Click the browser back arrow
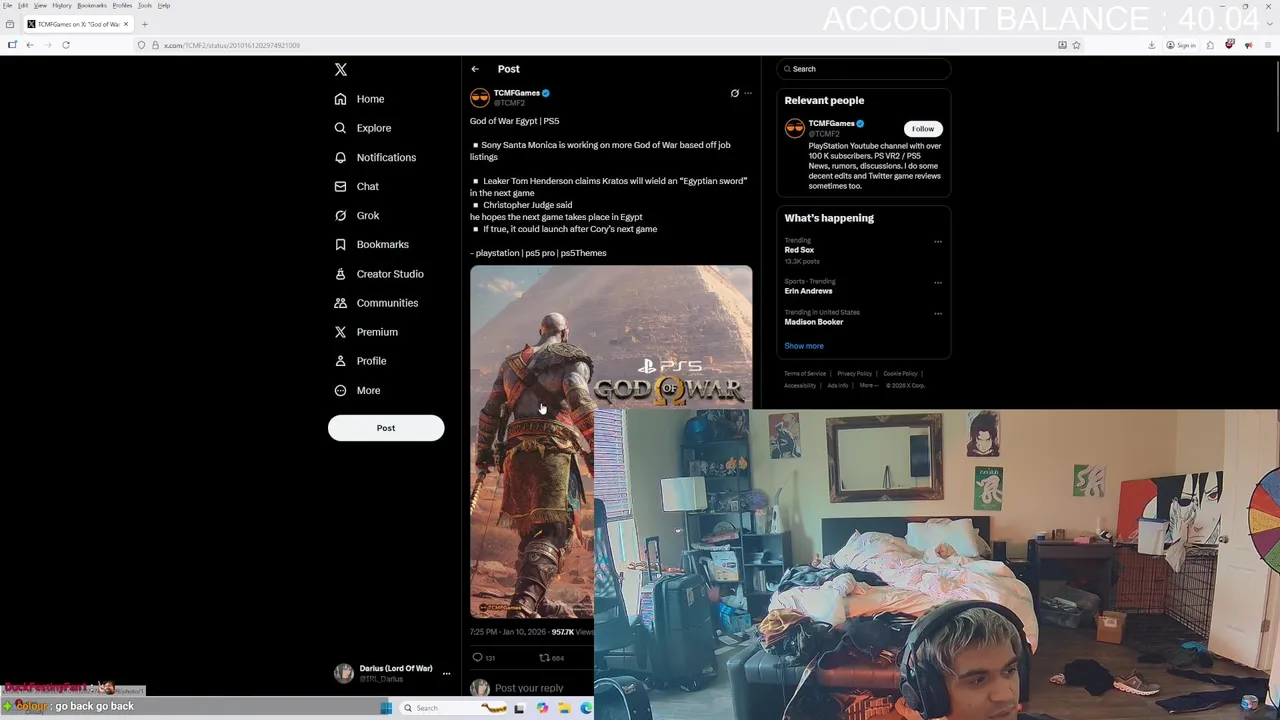The height and width of the screenshot is (720, 1280). pyautogui.click(x=30, y=45)
